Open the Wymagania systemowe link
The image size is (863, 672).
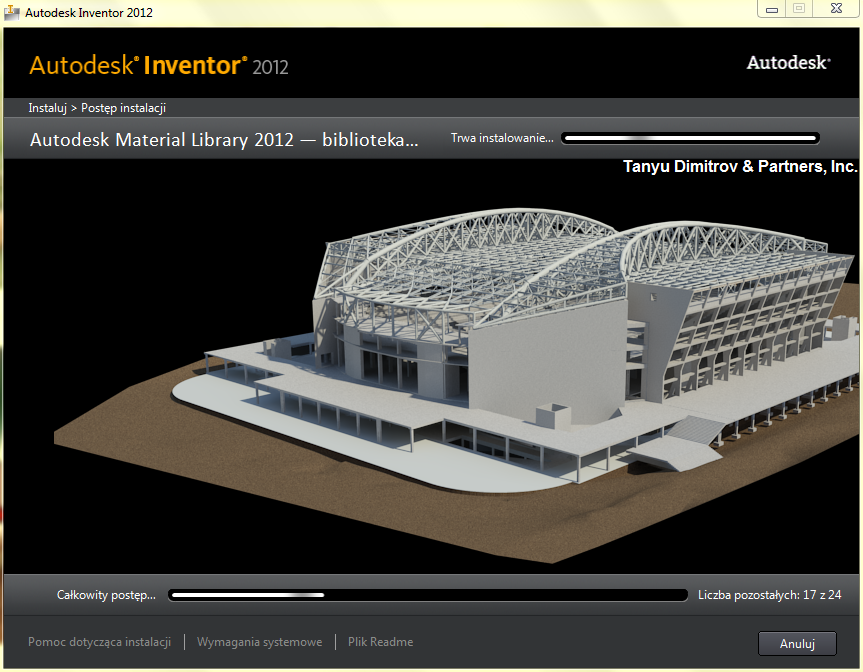point(260,642)
